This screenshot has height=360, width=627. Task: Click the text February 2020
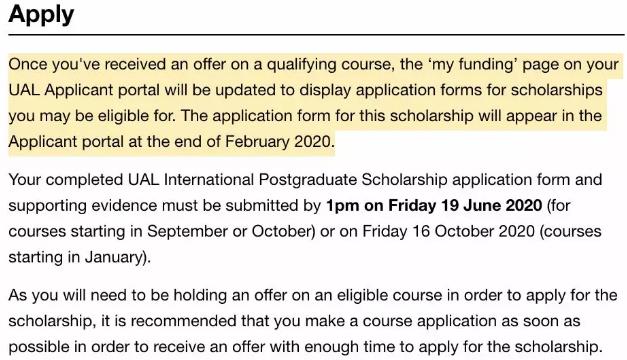(278, 142)
